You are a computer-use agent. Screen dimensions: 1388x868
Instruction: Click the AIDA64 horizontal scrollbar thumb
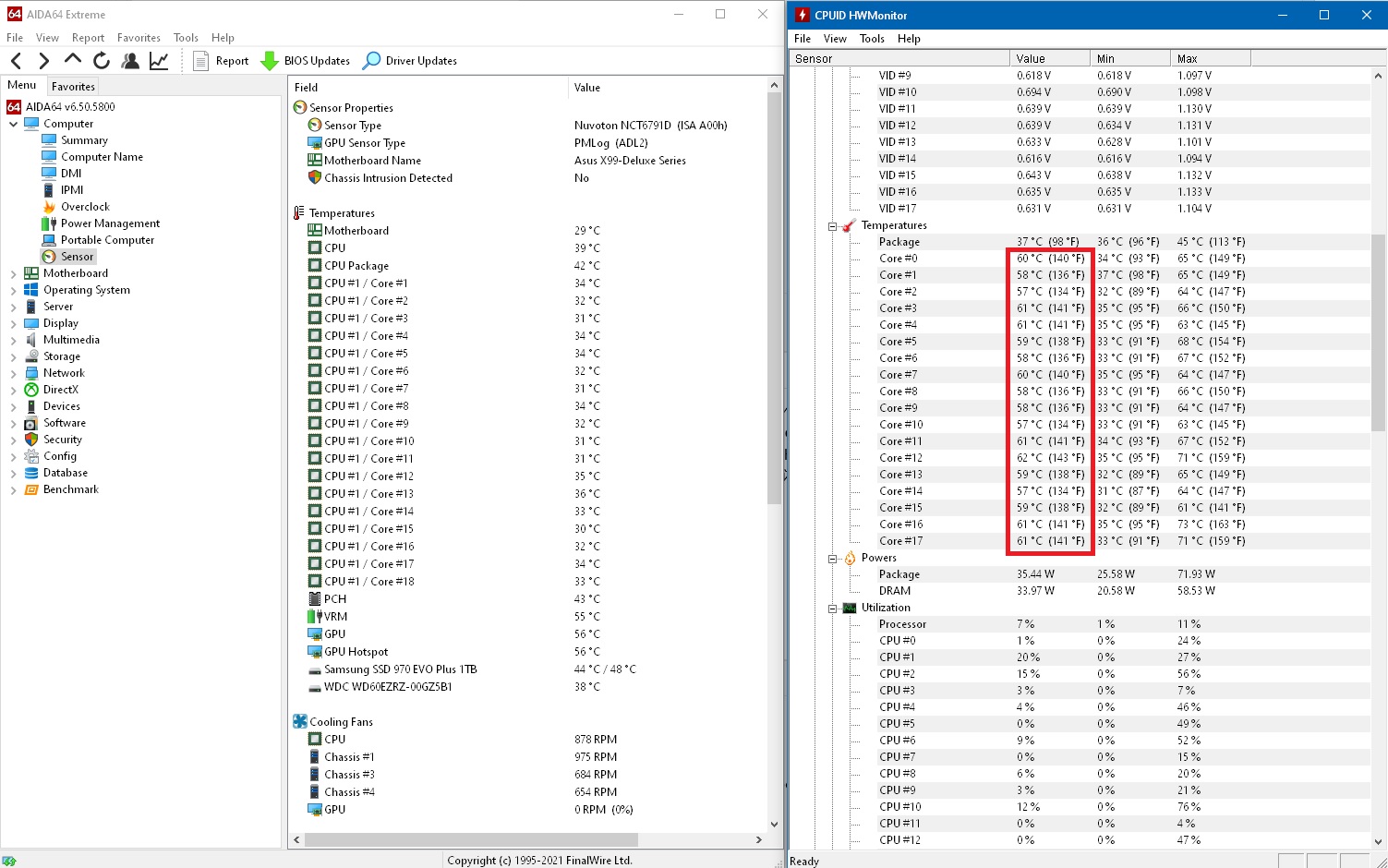(471, 840)
